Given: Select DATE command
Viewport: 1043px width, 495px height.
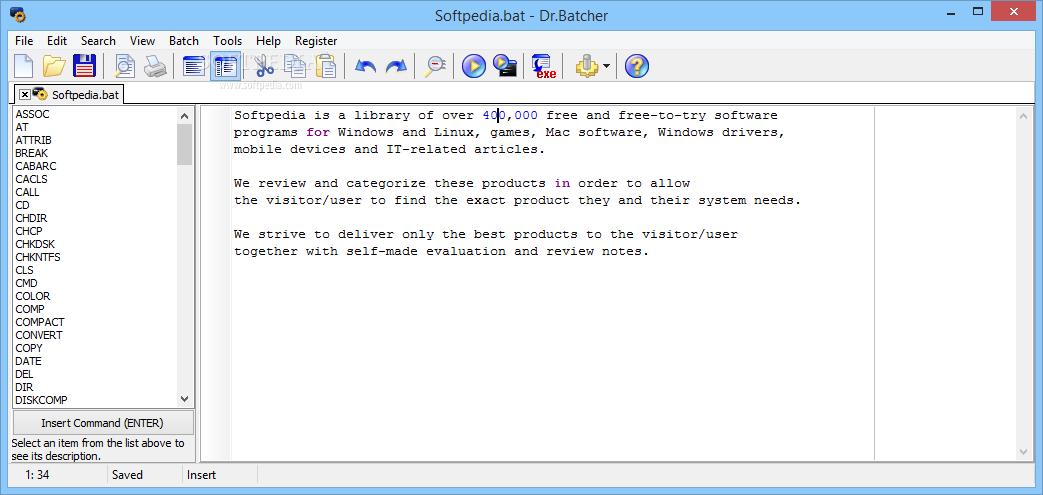Looking at the screenshot, I should coord(94,361).
